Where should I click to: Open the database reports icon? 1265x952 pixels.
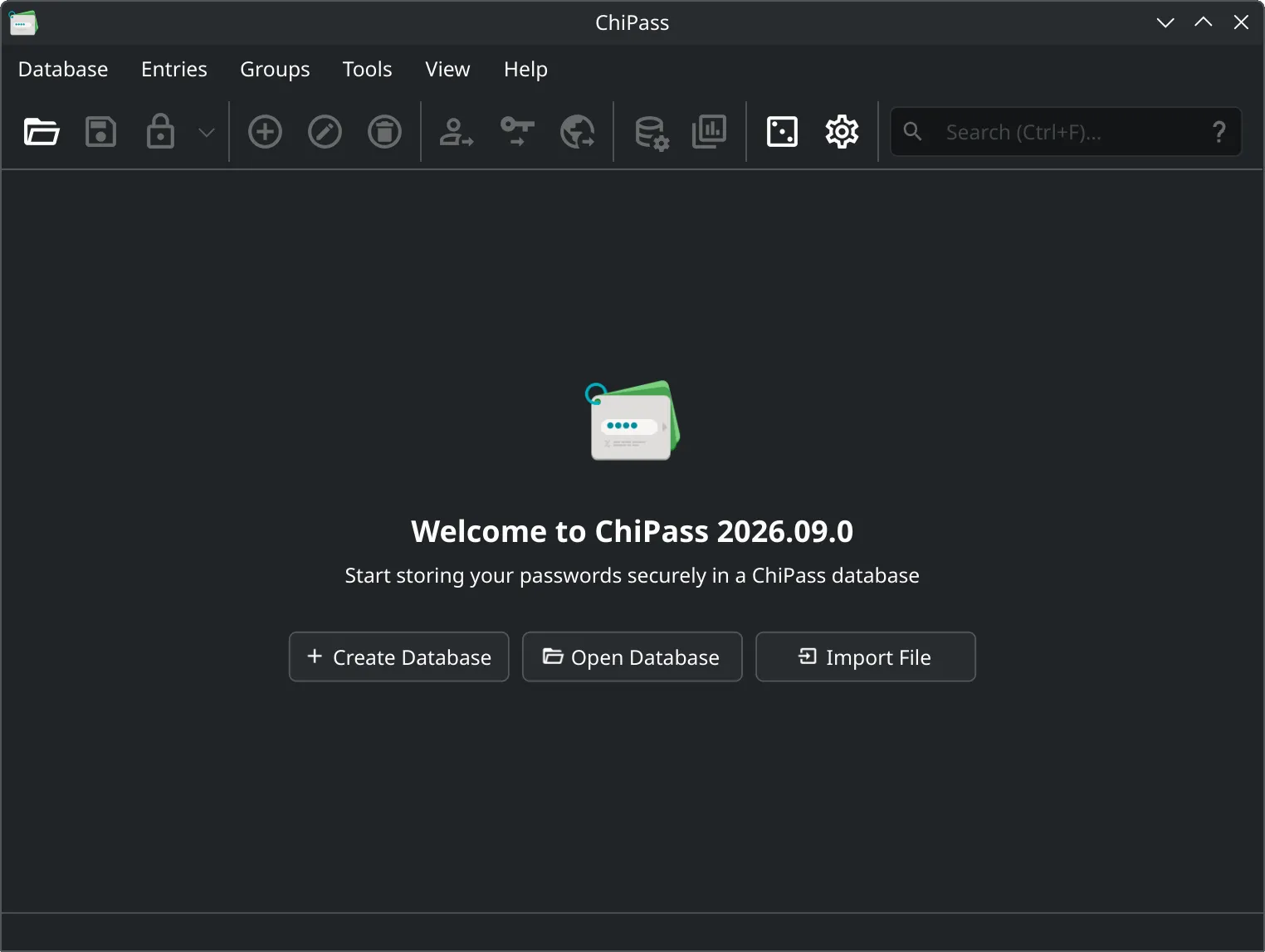click(x=710, y=132)
